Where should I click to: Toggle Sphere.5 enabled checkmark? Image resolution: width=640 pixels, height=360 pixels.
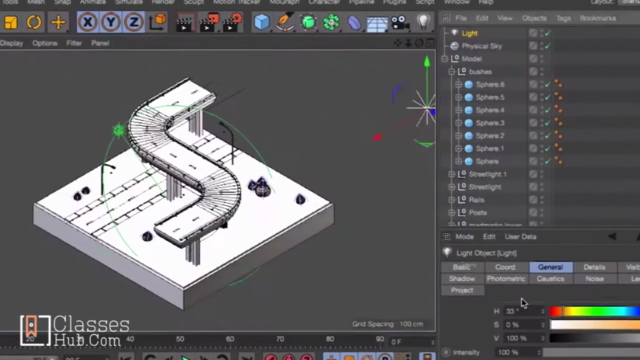(x=547, y=97)
